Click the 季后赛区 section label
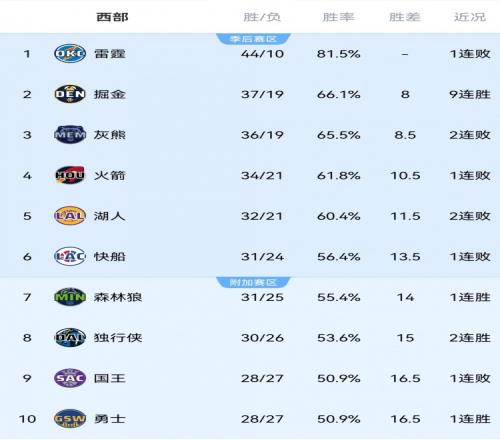The image size is (500, 440). tap(253, 39)
